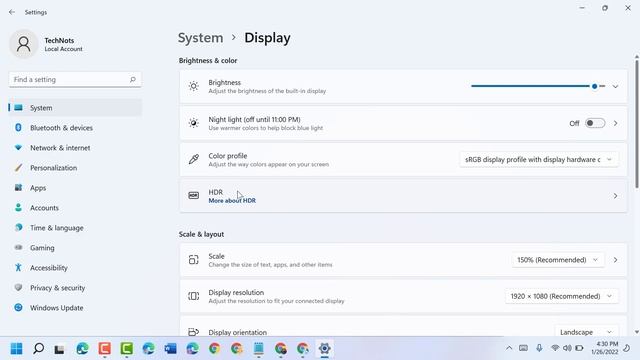Click the touch keyboard tray icon

pyautogui.click(x=523, y=348)
